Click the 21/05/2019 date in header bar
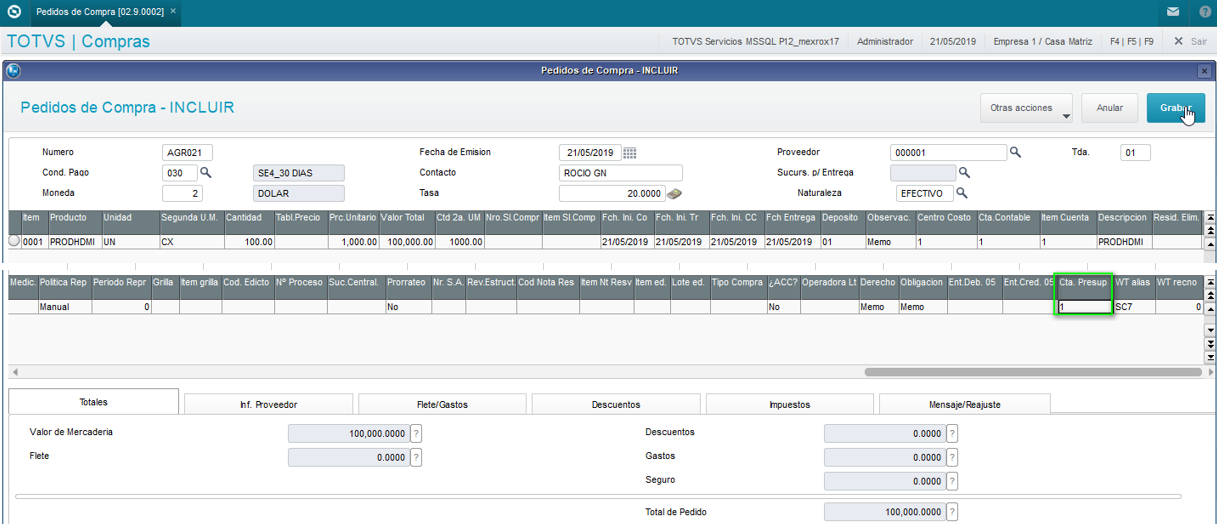Image resolution: width=1217 pixels, height=524 pixels. [x=953, y=41]
